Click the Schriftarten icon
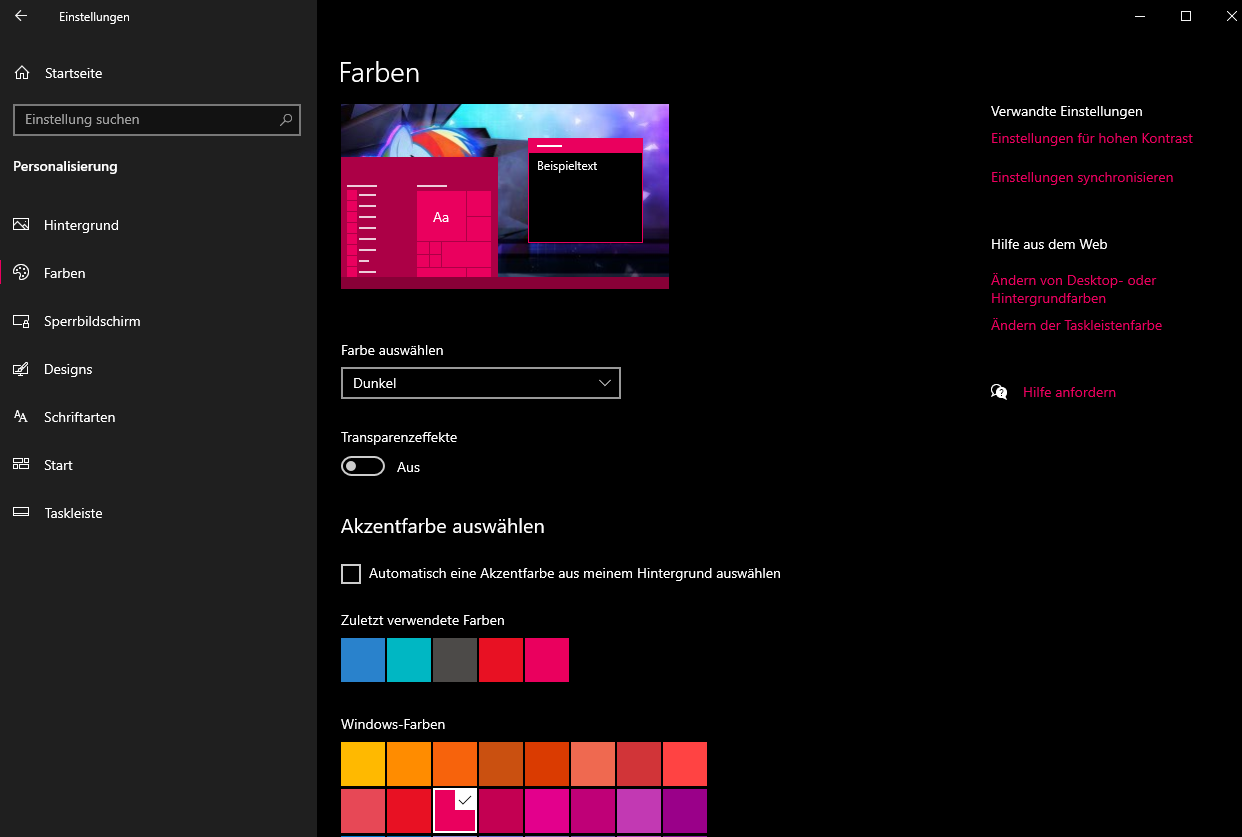Screen dimensions: 1242x837 pos(21,417)
